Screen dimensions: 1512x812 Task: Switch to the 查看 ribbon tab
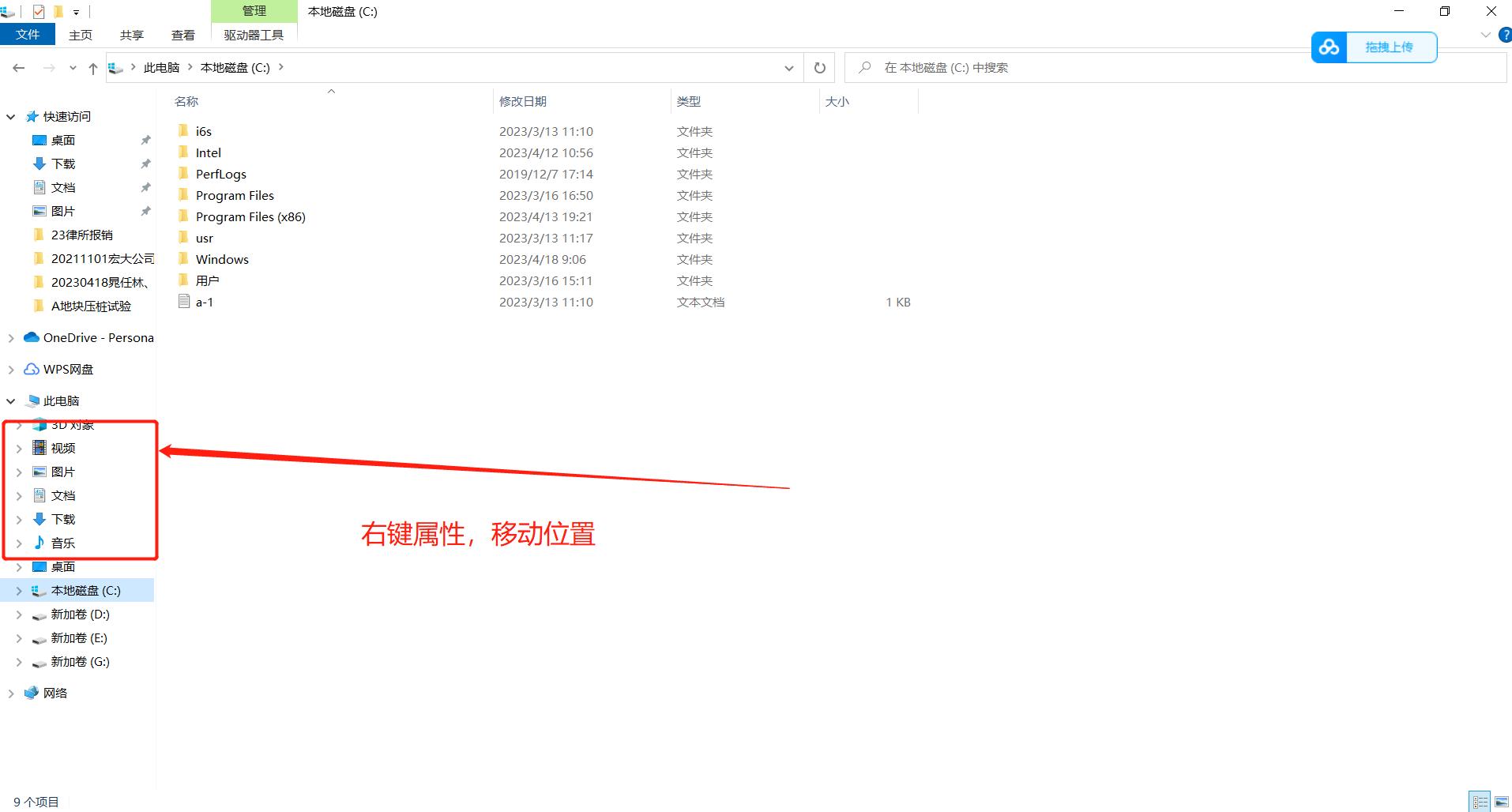pyautogui.click(x=182, y=35)
